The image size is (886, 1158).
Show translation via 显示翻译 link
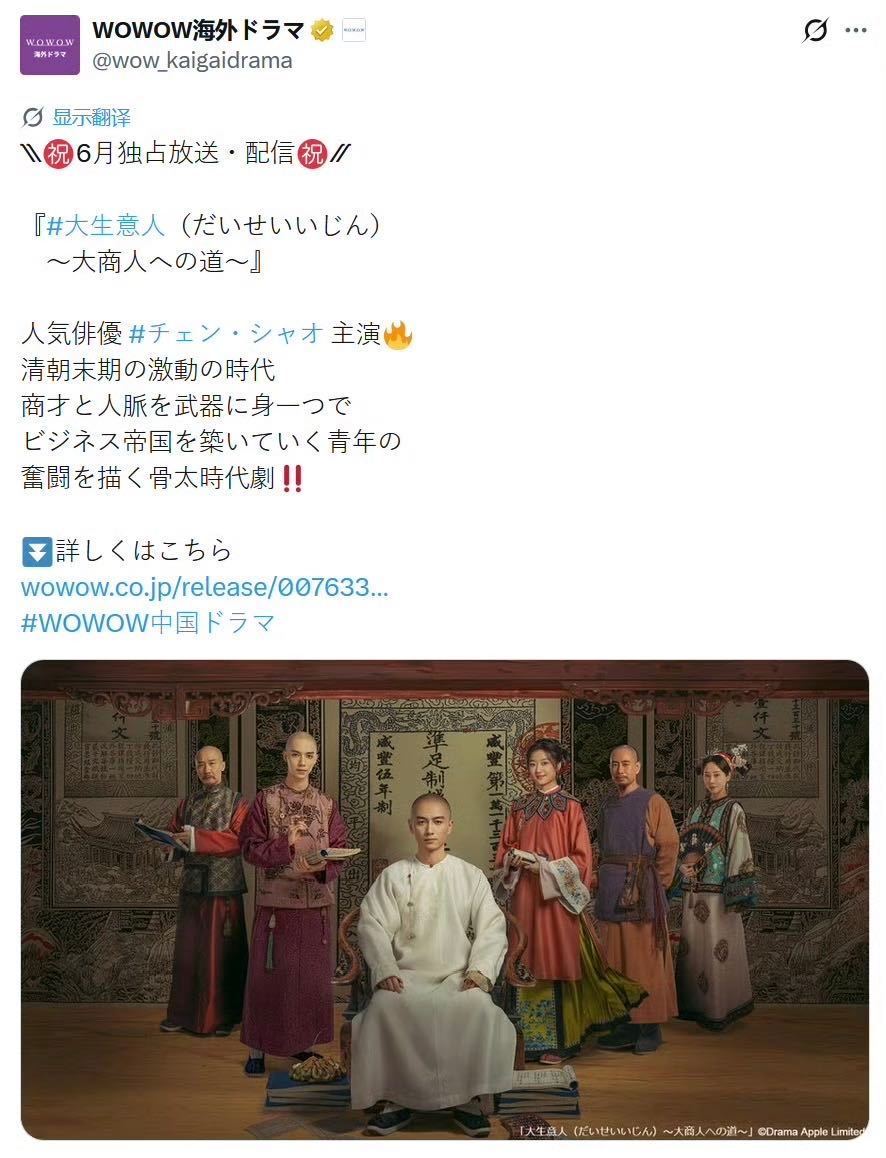(x=91, y=117)
